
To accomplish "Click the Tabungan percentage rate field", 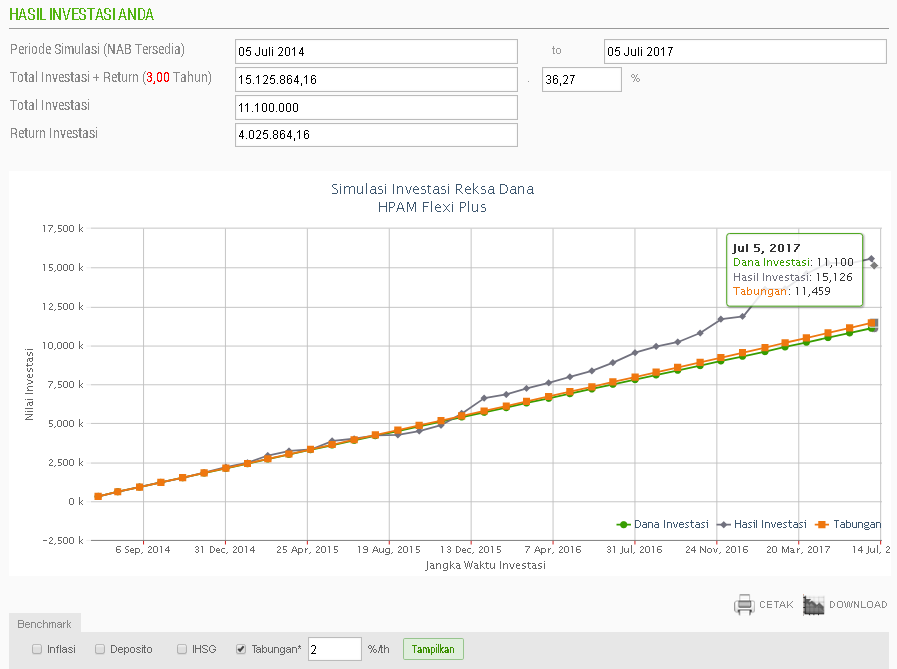I will pos(334,649).
